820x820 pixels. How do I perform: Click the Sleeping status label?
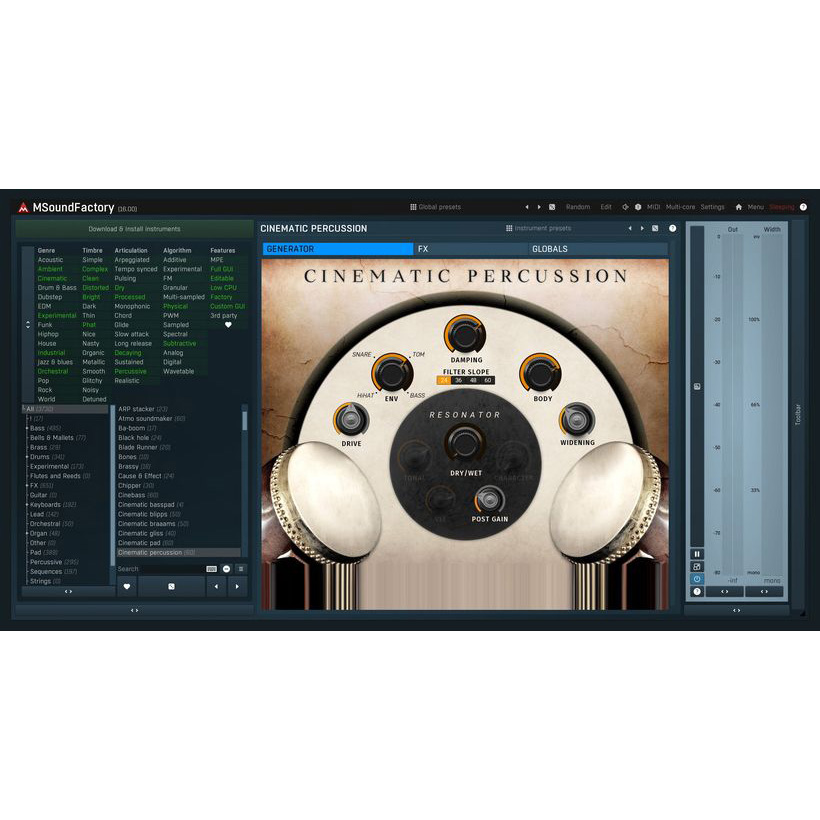(781, 207)
